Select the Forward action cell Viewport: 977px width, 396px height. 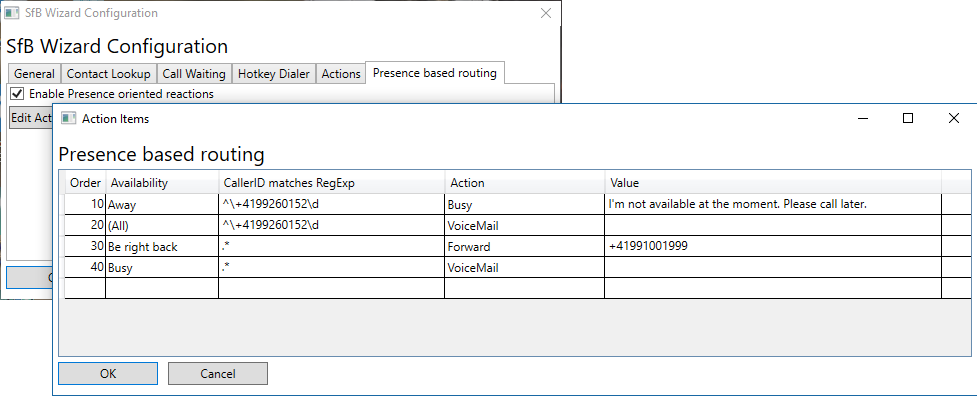524,247
